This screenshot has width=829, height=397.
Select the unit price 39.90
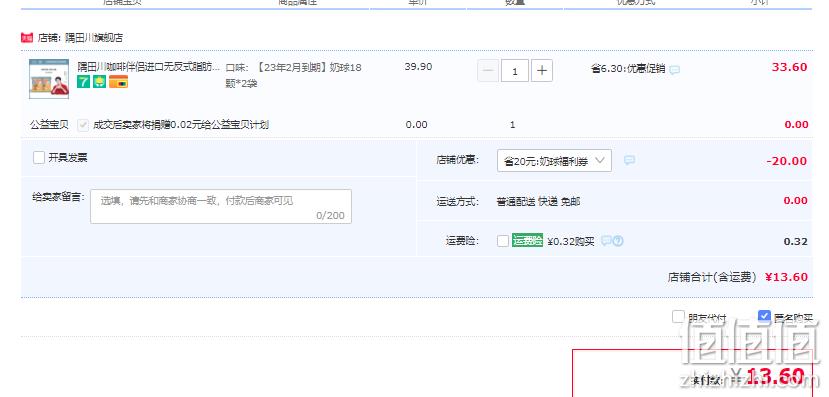pos(418,67)
